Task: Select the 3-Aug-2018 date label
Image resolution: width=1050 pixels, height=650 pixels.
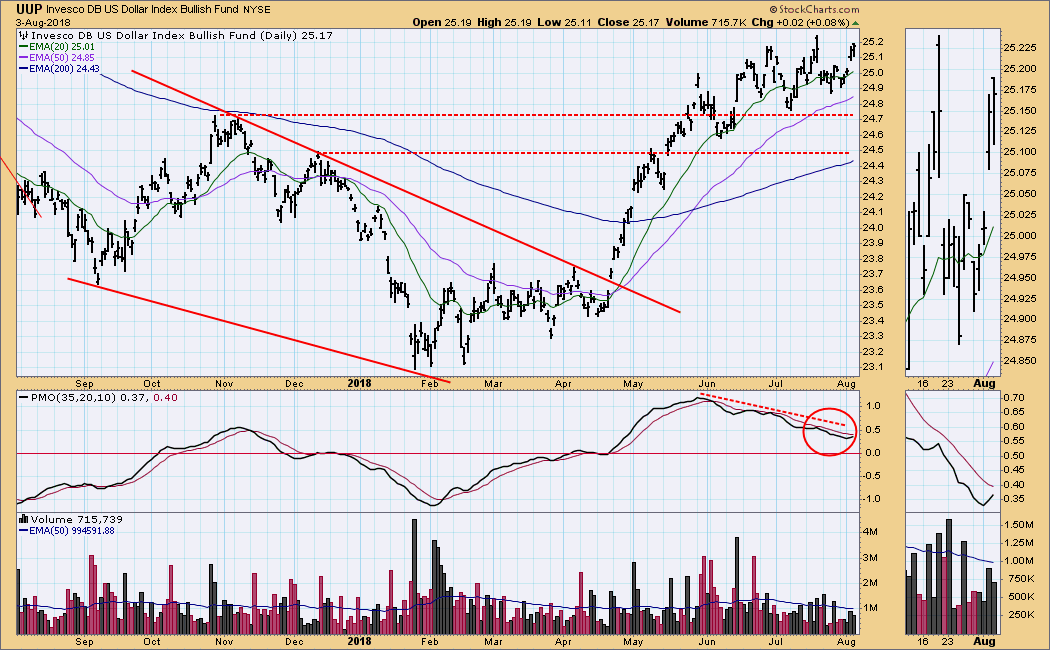Action: click(44, 22)
